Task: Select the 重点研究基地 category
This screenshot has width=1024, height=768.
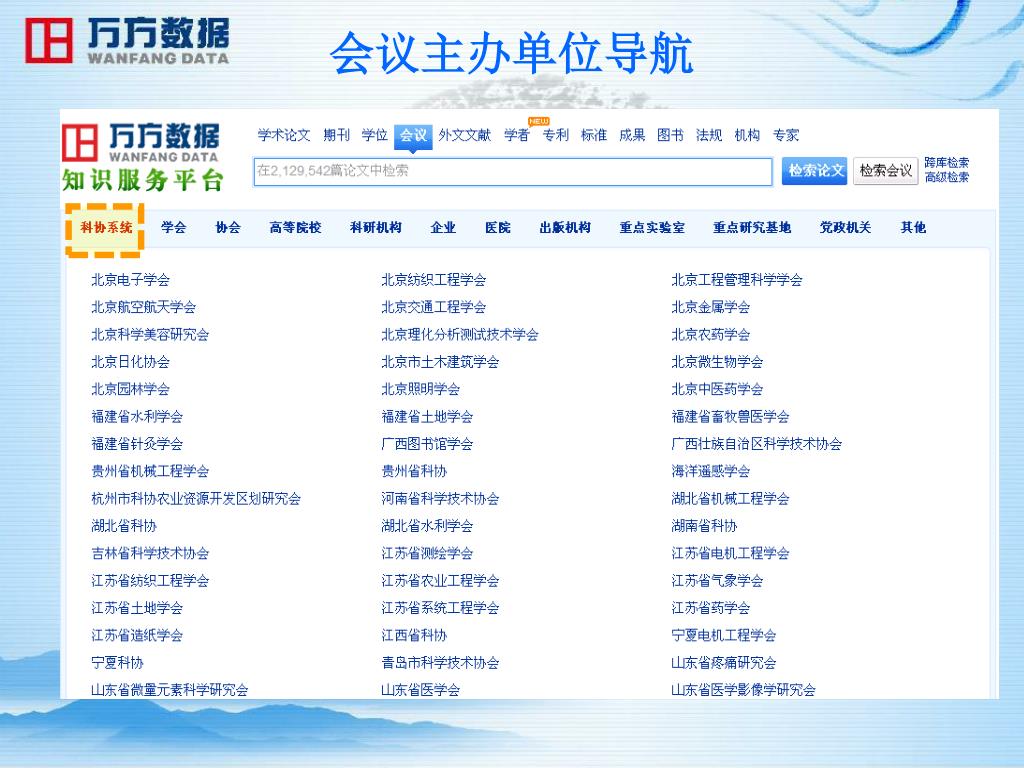Action: coord(752,228)
